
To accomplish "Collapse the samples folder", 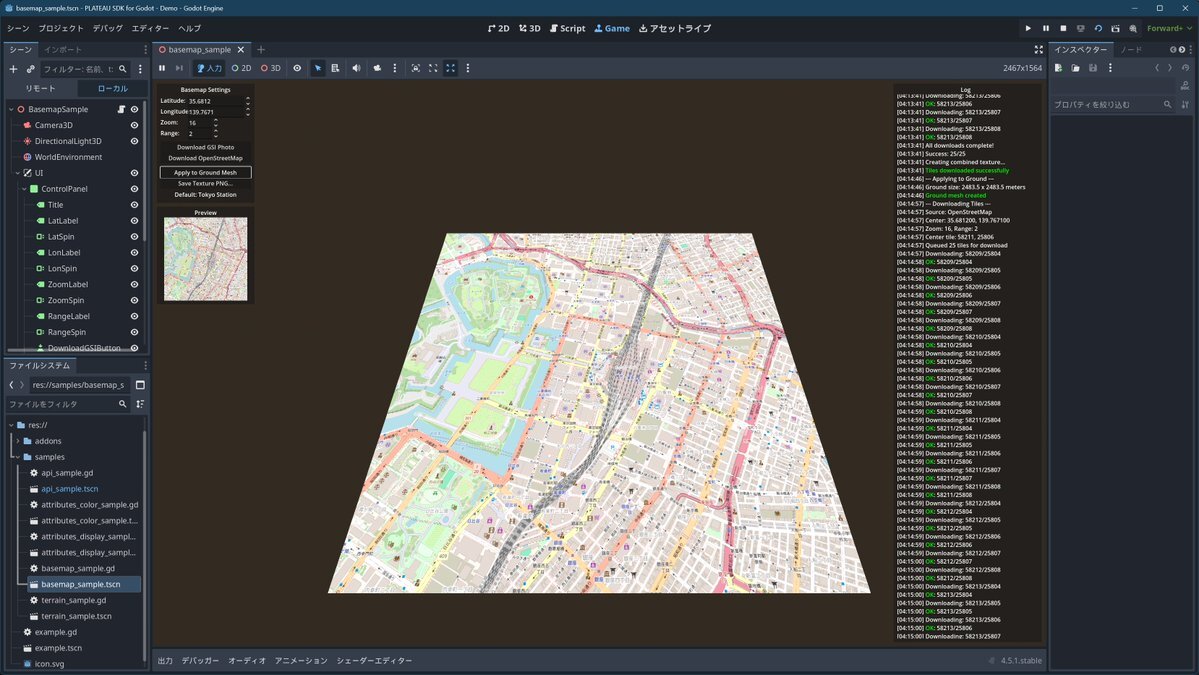I will [18, 457].
